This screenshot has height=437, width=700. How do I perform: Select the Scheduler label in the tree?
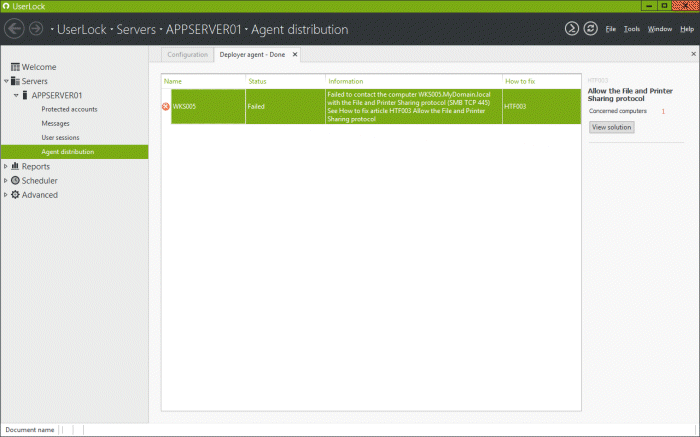click(x=39, y=181)
